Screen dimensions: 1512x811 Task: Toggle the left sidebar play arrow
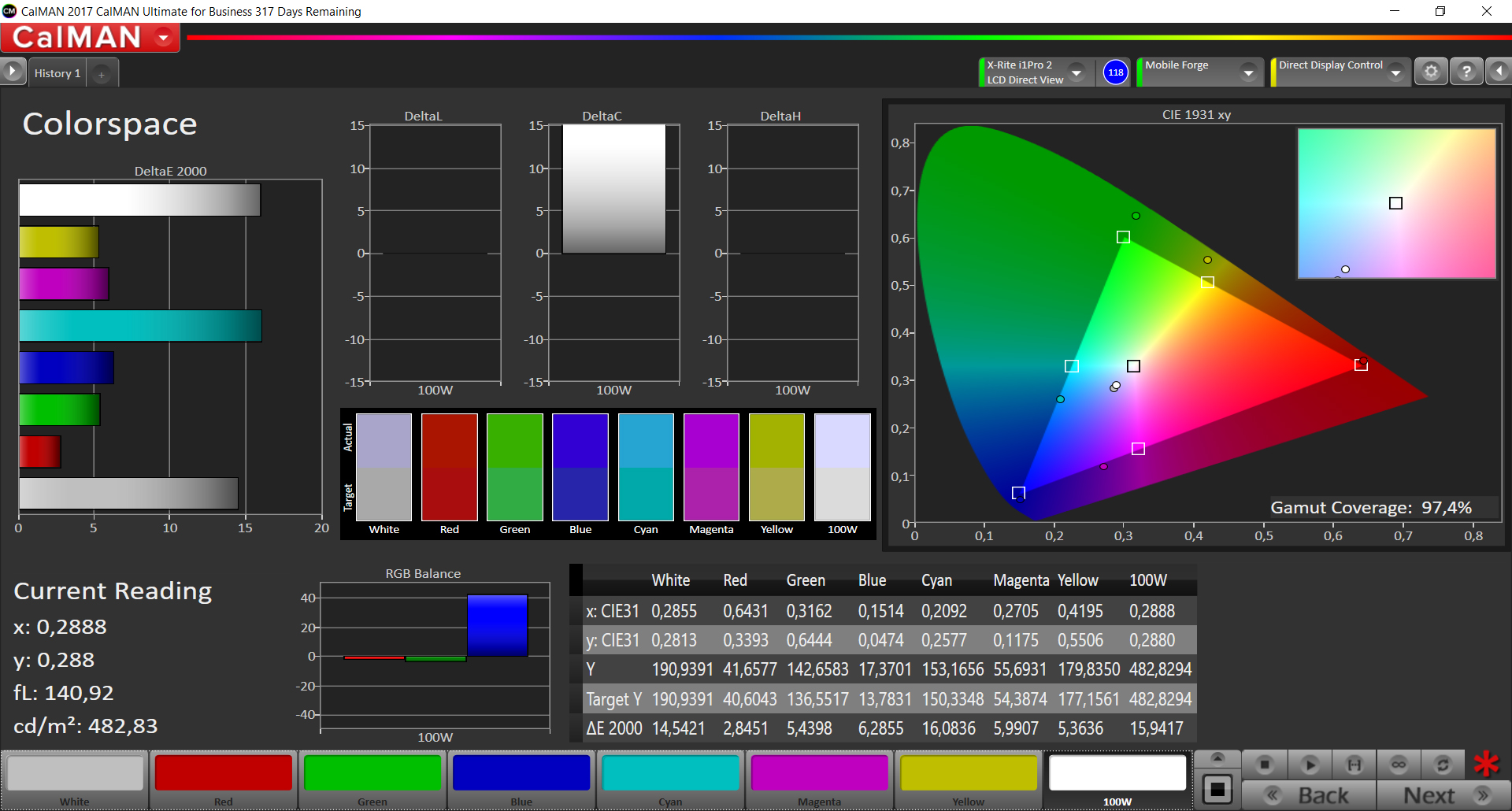pos(13,72)
